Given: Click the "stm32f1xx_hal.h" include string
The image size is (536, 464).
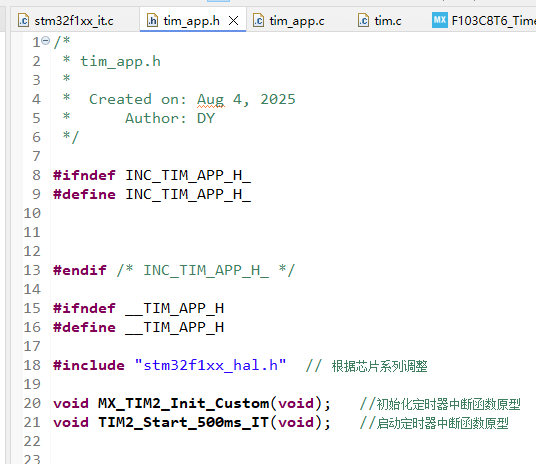Looking at the screenshot, I should [211, 365].
